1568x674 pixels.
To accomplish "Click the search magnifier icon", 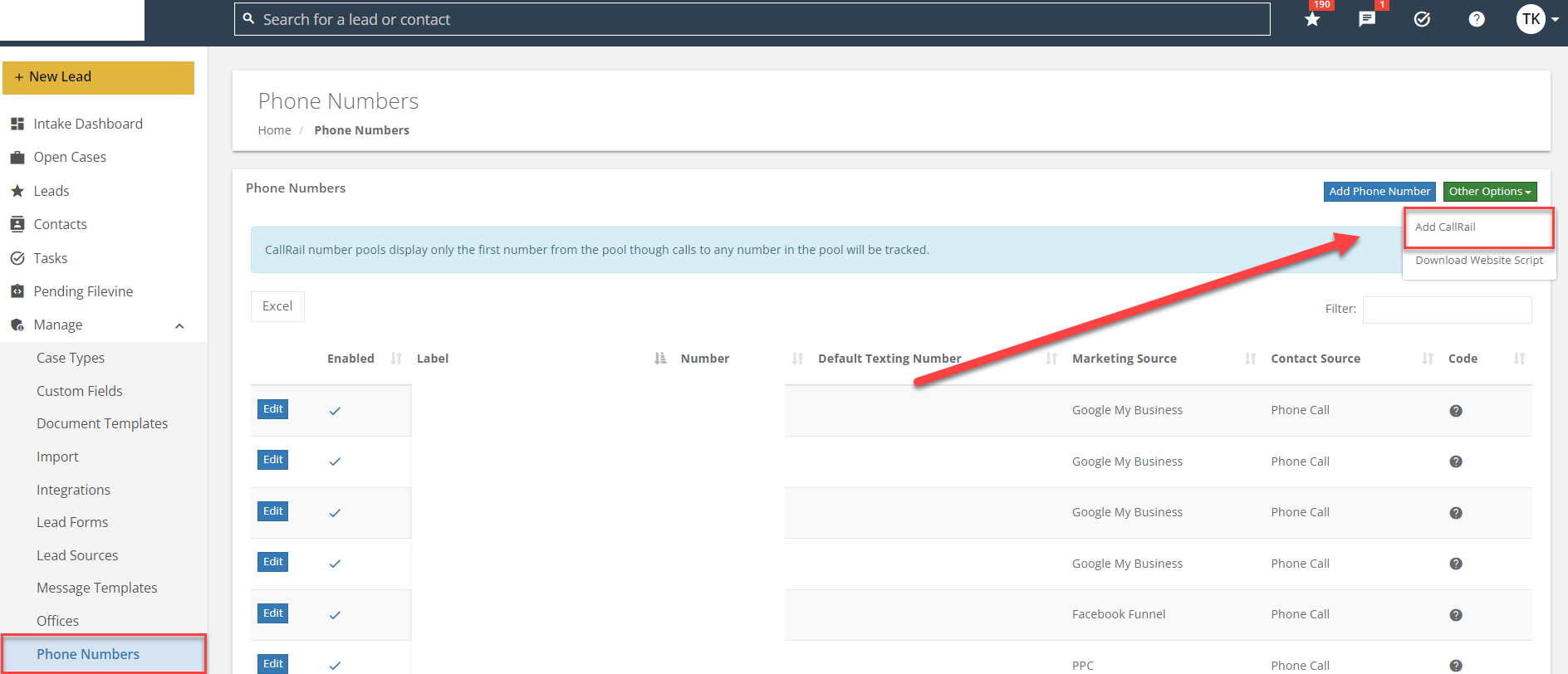I will click(248, 18).
